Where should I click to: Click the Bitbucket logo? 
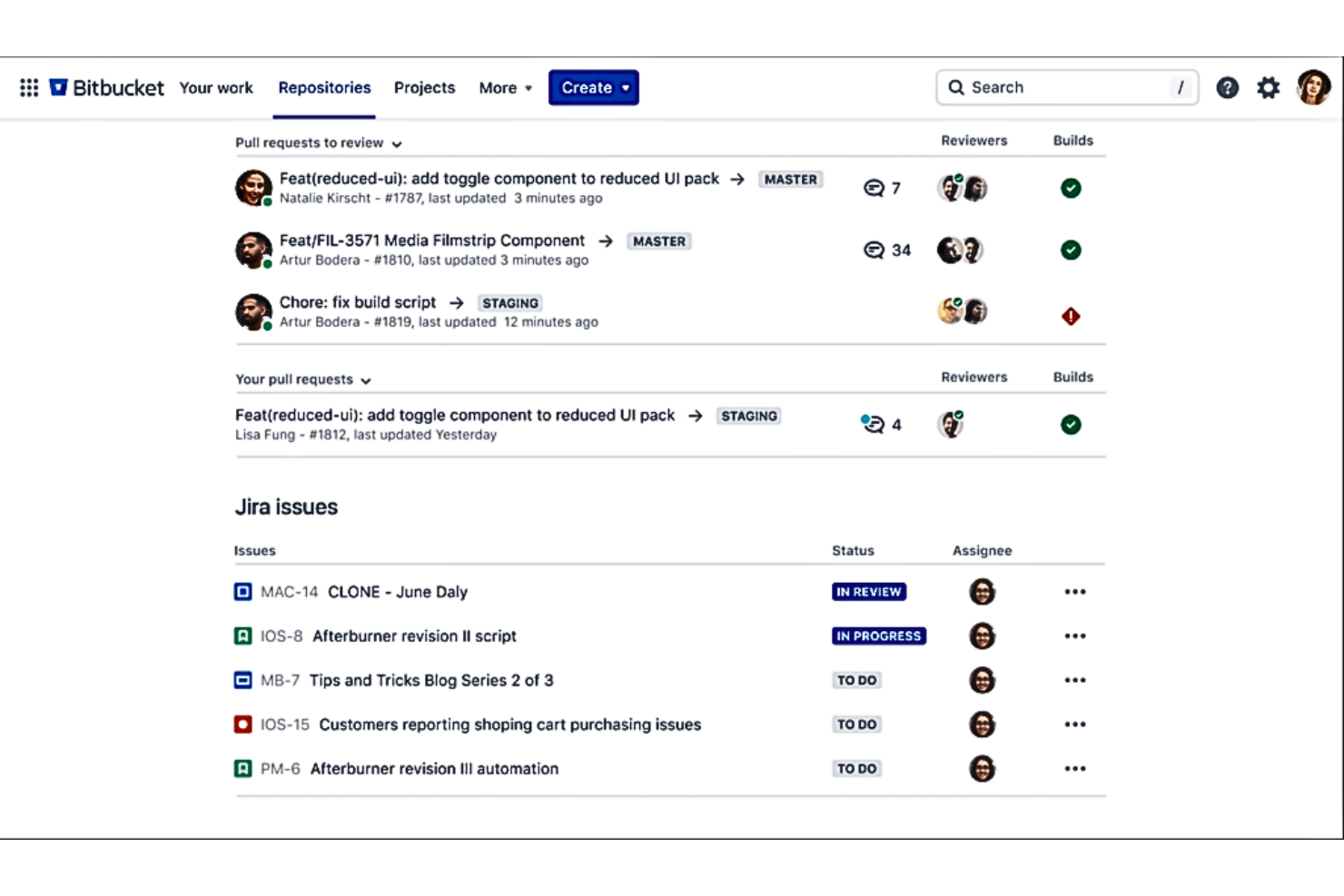tap(107, 87)
